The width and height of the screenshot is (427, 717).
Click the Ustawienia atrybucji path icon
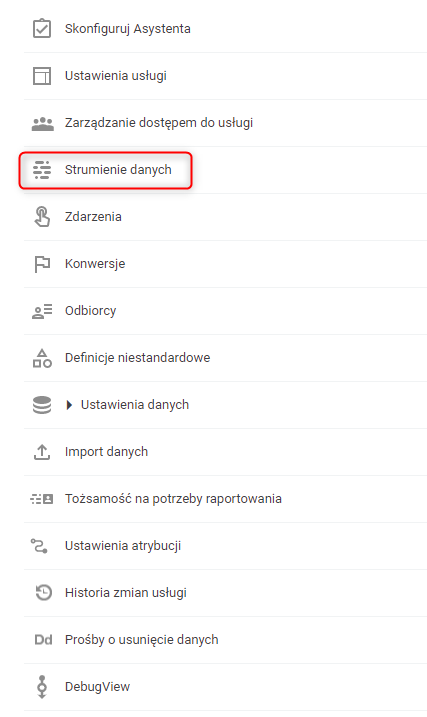[x=39, y=546]
